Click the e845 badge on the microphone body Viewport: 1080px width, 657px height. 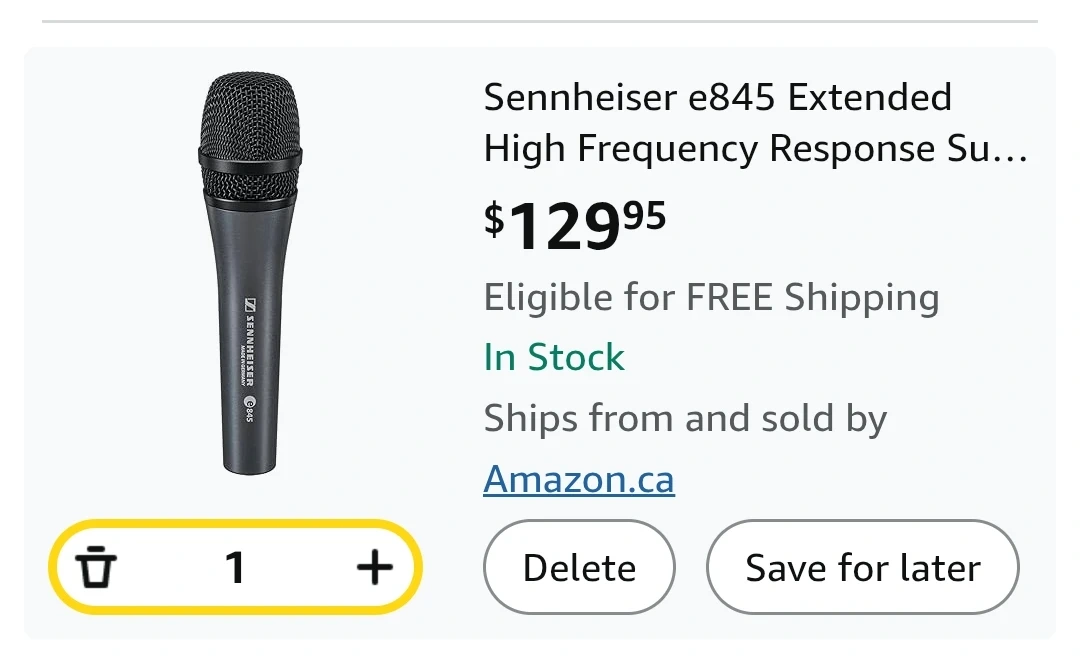coord(250,409)
